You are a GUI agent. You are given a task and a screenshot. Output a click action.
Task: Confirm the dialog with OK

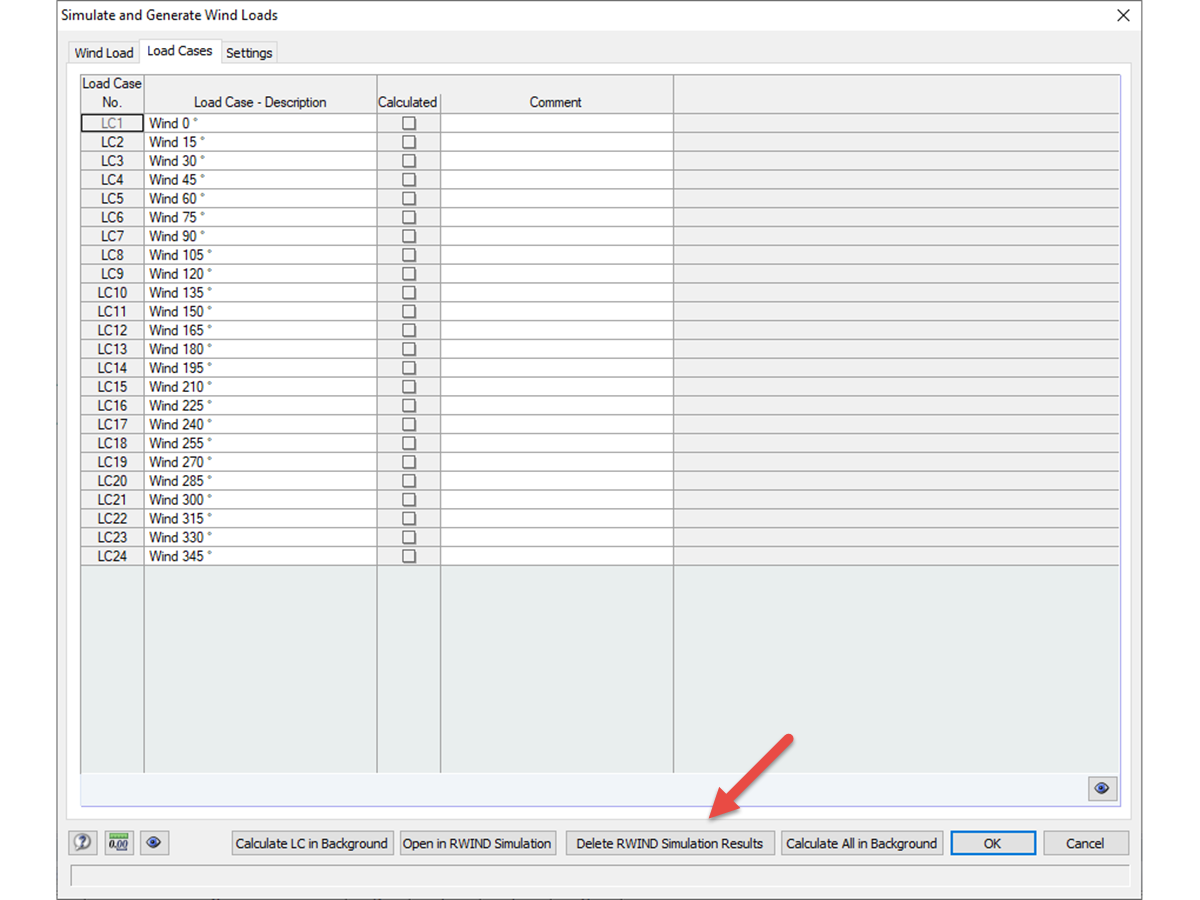click(993, 843)
